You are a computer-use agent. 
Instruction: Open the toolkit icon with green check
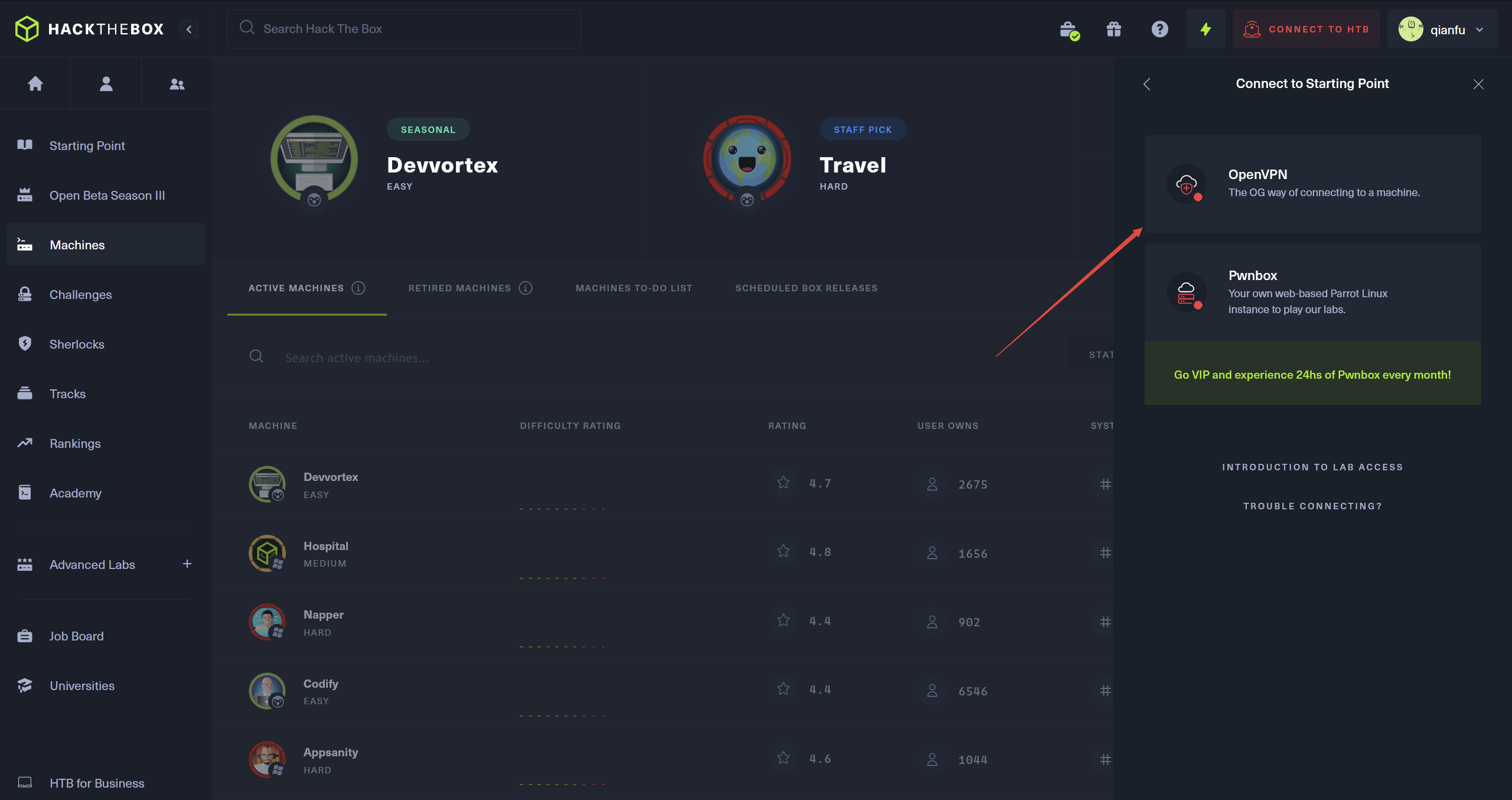(1068, 30)
